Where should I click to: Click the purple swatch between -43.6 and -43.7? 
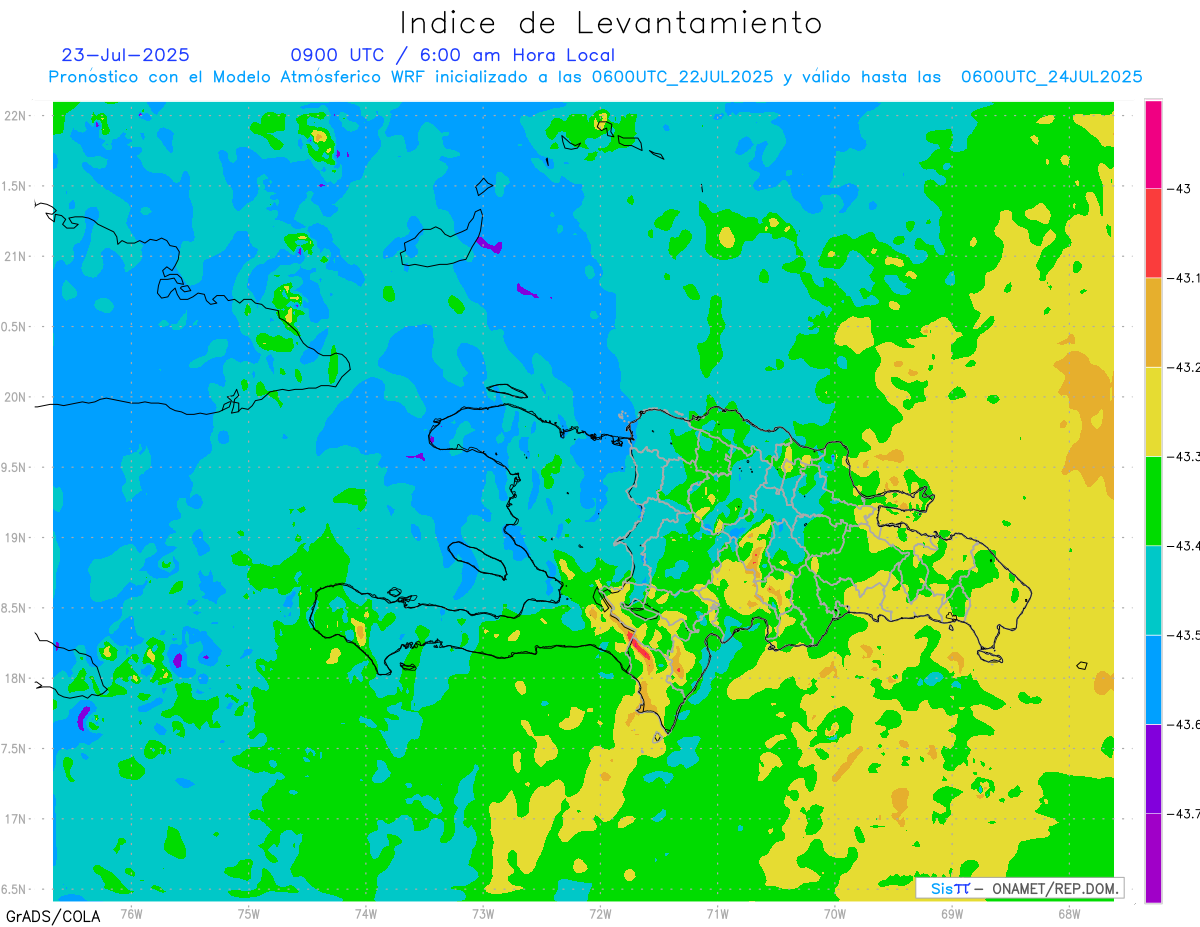click(1153, 768)
